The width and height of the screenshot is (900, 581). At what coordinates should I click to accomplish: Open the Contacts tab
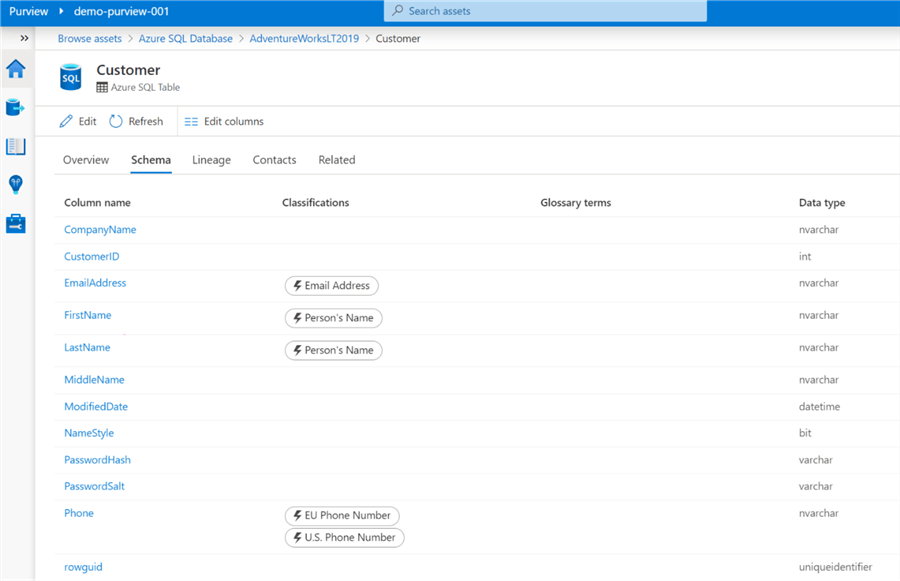(274, 160)
